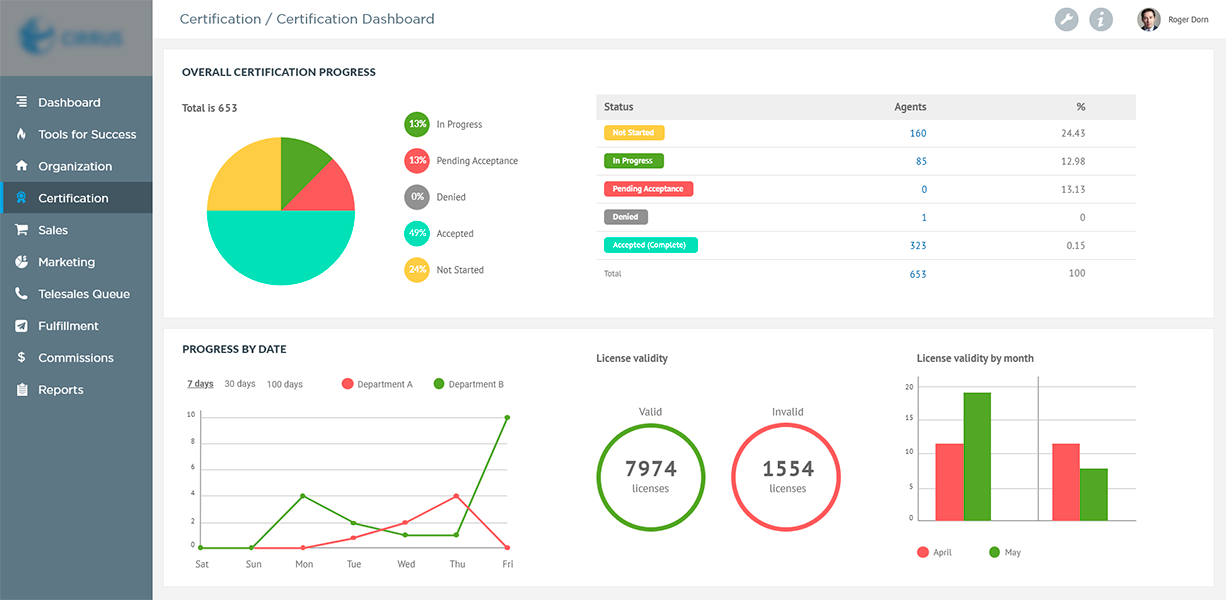
Task: Toggle Department B series in legend
Action: [468, 384]
